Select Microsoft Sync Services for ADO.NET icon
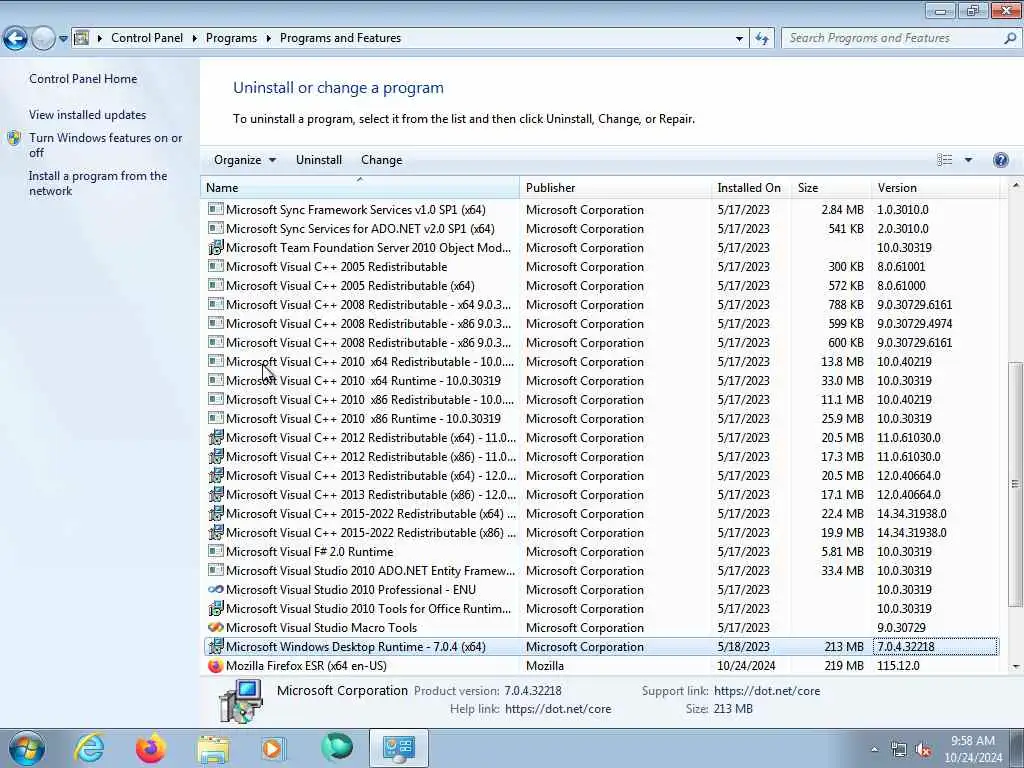1024x768 pixels. [x=215, y=228]
